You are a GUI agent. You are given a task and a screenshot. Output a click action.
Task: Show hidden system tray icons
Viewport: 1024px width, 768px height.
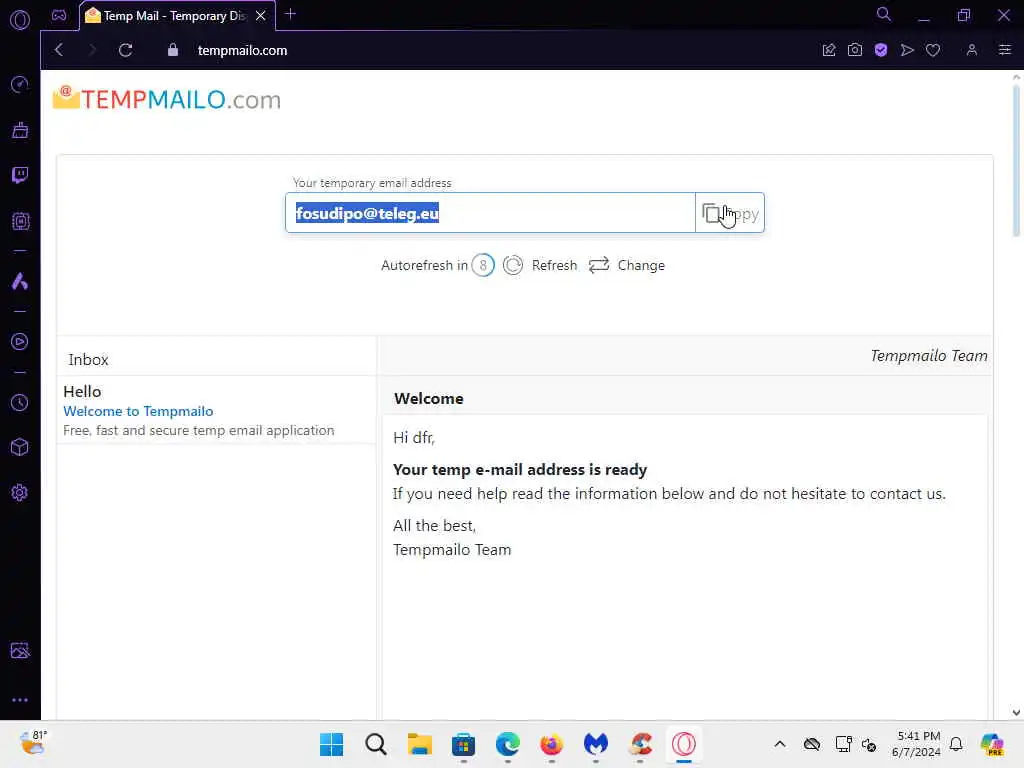coord(780,744)
